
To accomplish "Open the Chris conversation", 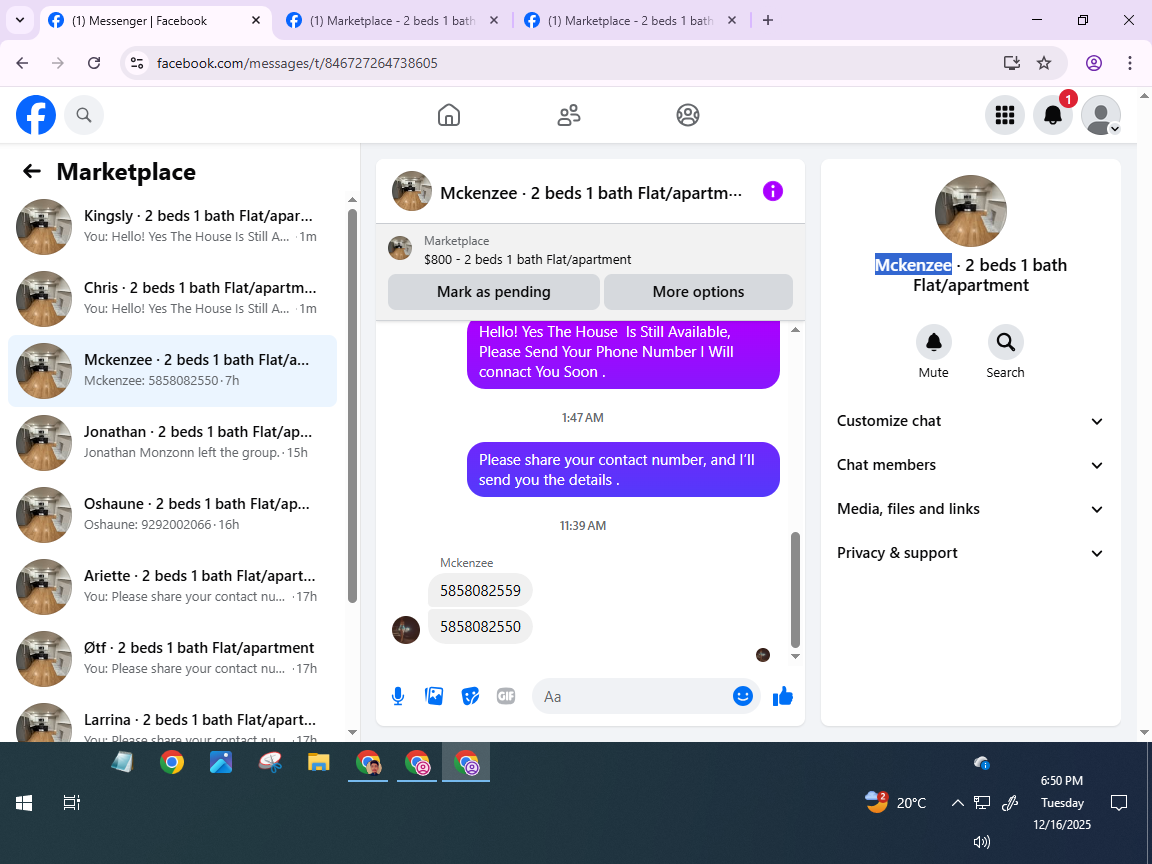I will pos(173,299).
